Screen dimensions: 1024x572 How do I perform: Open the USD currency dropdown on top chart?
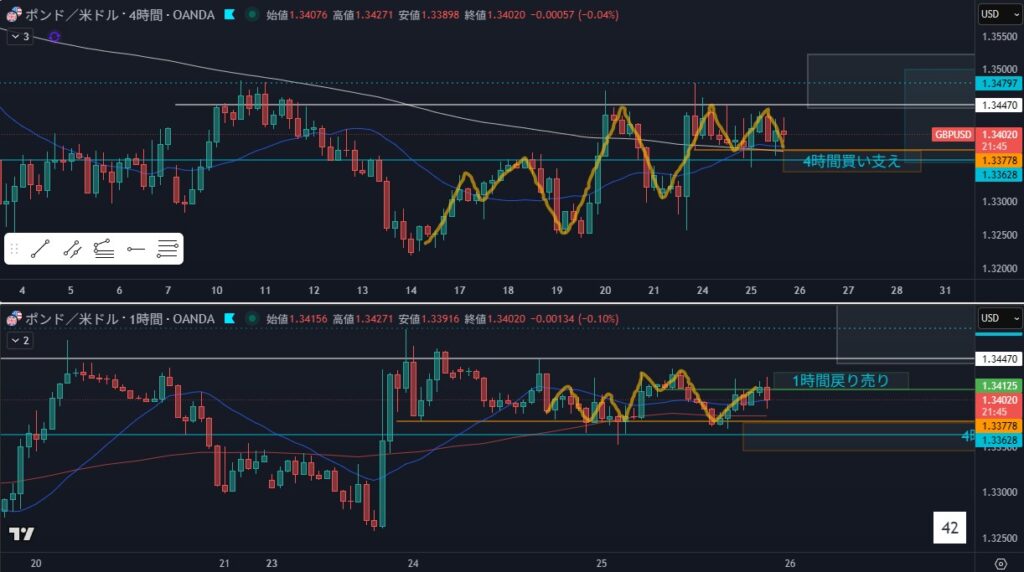click(x=1000, y=14)
